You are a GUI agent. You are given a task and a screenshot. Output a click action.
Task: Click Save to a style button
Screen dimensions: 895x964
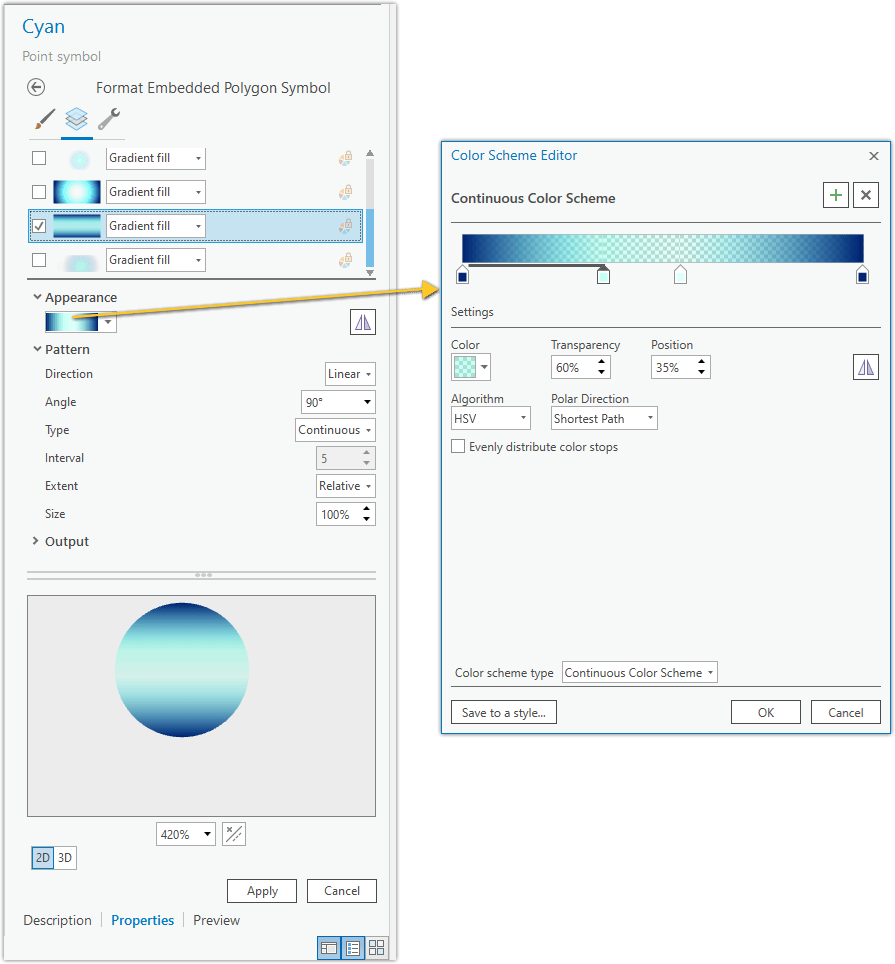tap(503, 712)
